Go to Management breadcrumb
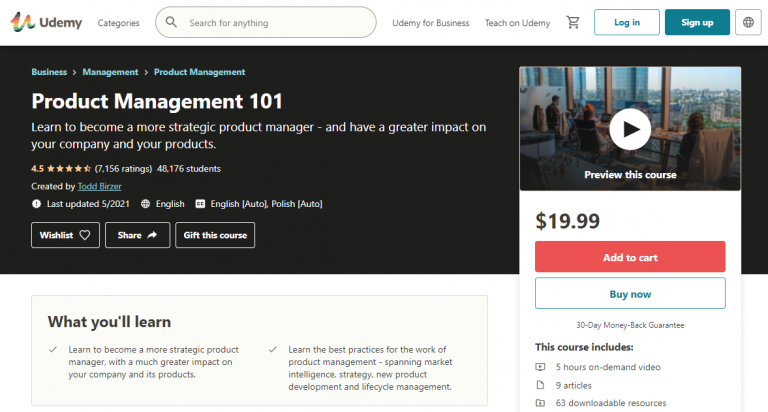Viewport: 768px width, 412px height. (x=110, y=72)
